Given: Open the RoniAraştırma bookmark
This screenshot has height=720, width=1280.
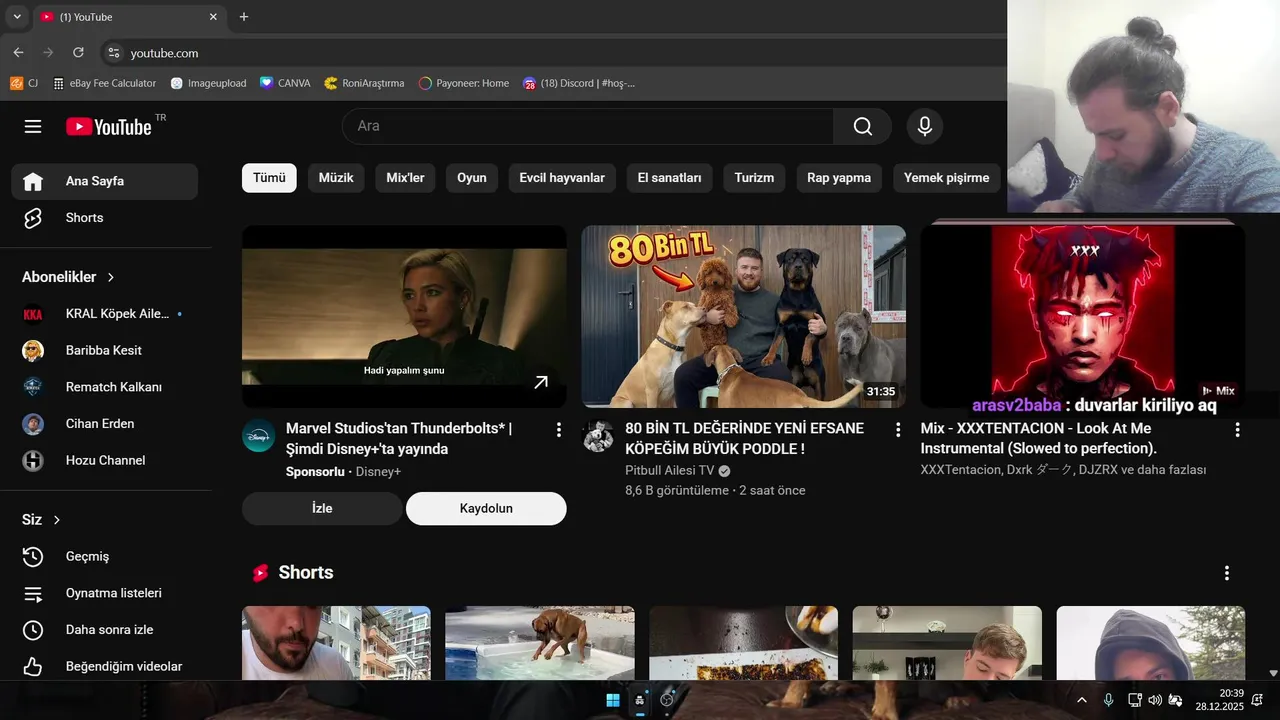Looking at the screenshot, I should [364, 83].
